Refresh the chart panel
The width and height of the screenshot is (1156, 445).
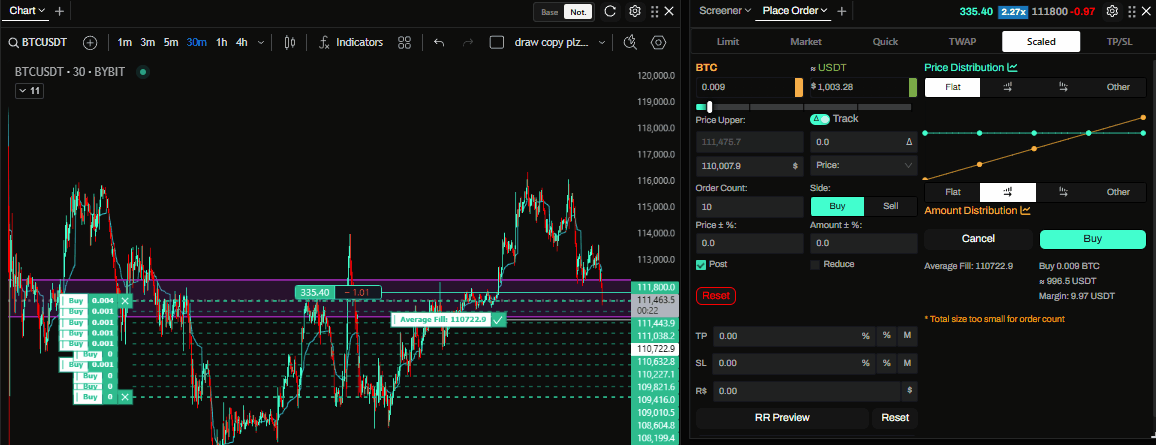point(610,12)
